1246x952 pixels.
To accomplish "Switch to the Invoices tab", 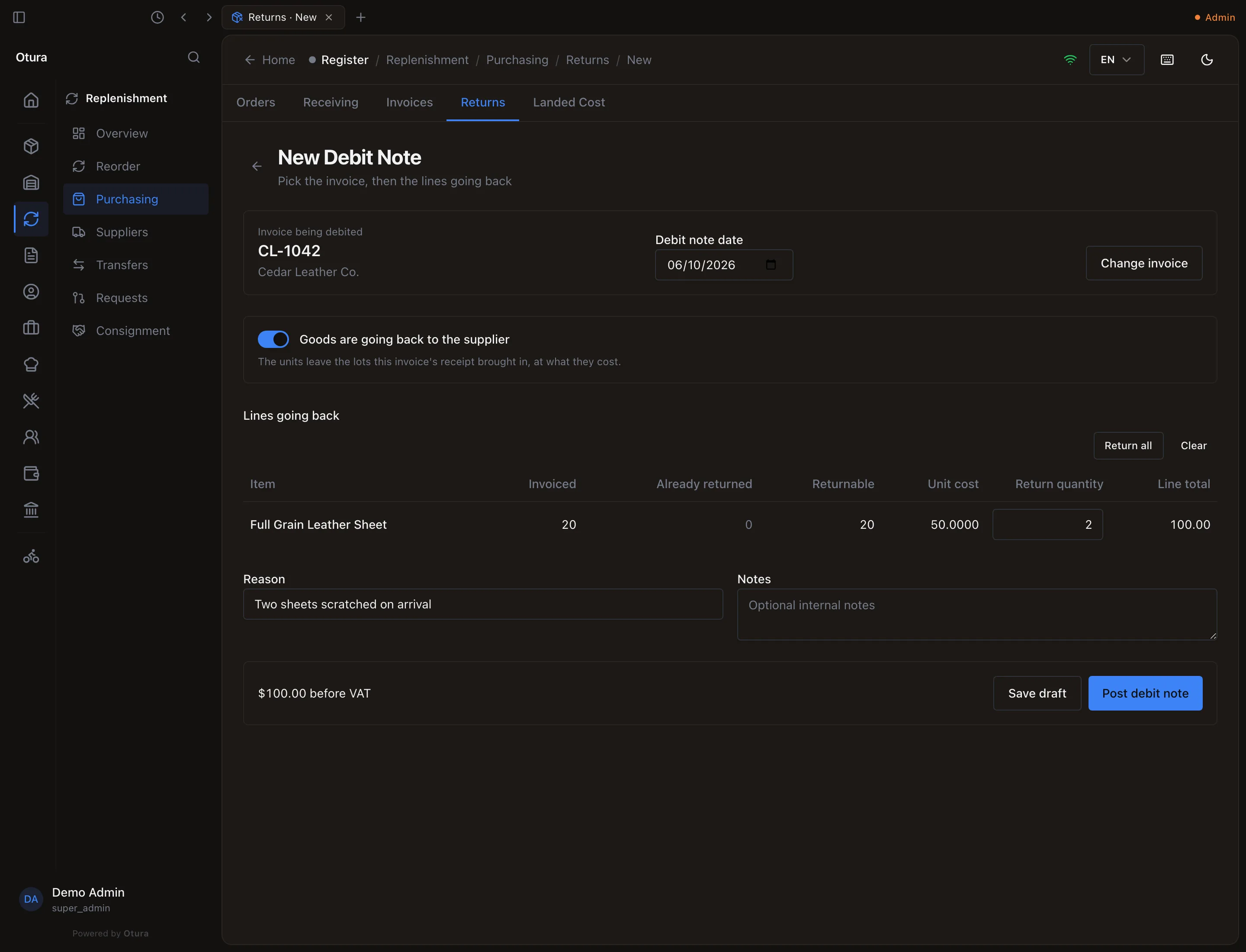I will 409,103.
